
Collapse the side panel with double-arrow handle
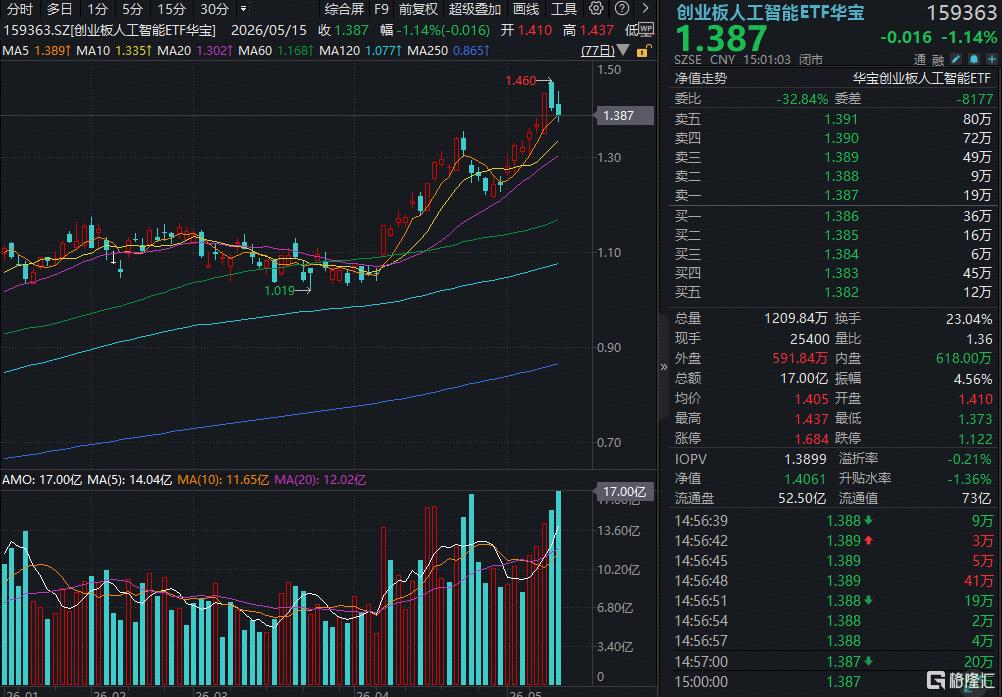pyautogui.click(x=663, y=367)
